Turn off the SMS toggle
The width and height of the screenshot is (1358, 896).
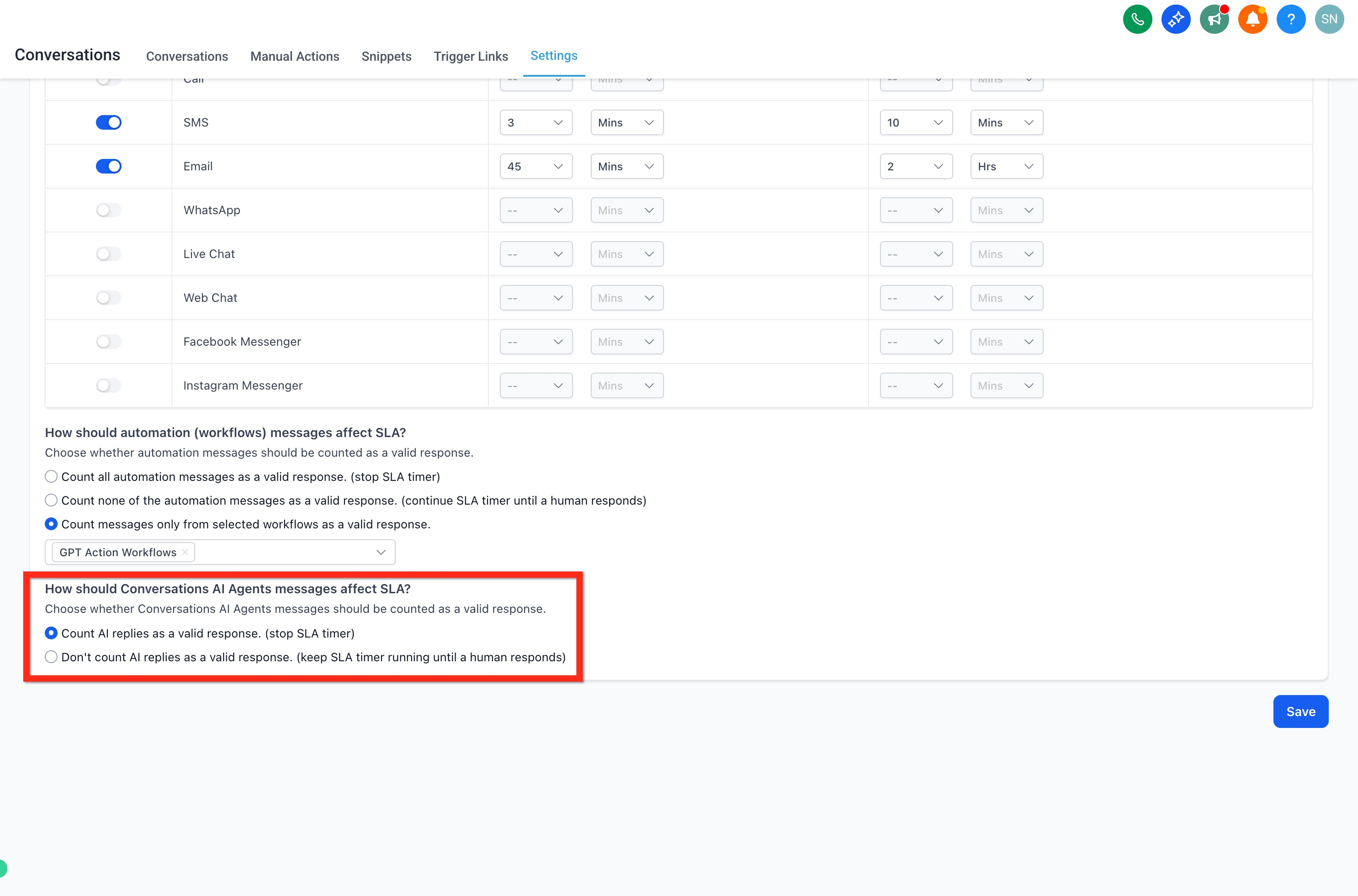click(x=109, y=122)
